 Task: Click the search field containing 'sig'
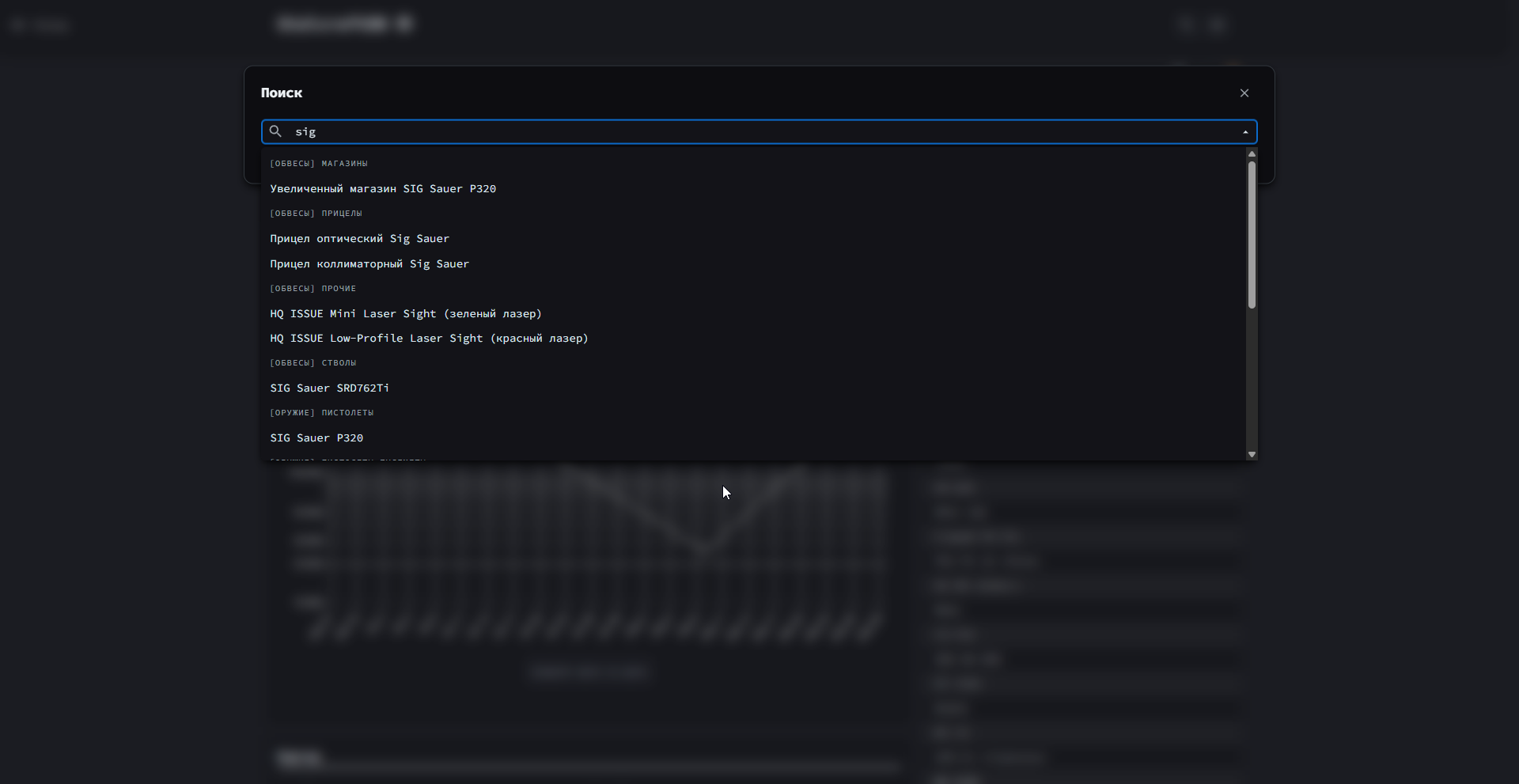click(759, 132)
